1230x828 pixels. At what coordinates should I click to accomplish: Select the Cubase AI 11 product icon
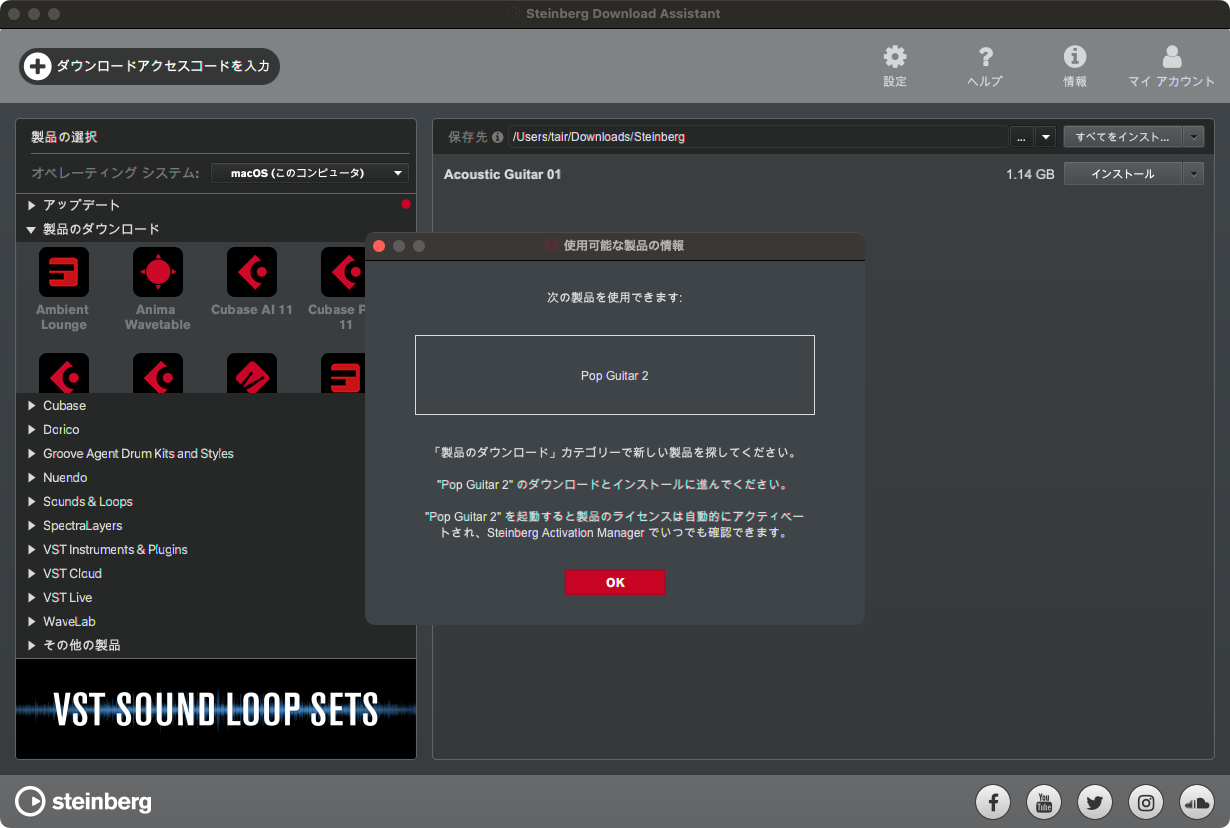pyautogui.click(x=252, y=272)
